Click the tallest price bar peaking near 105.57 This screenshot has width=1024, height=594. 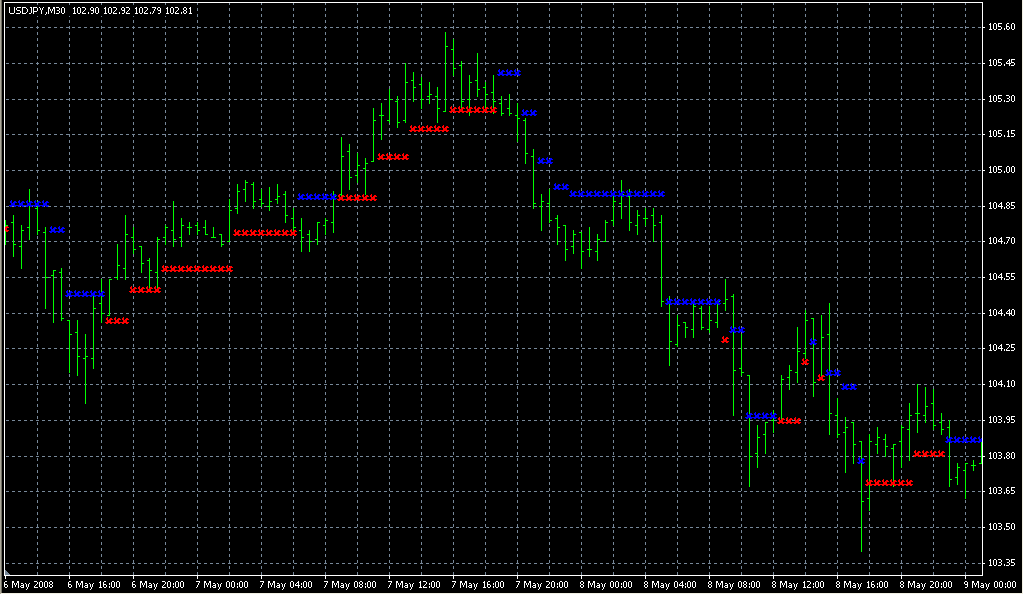pos(447,70)
